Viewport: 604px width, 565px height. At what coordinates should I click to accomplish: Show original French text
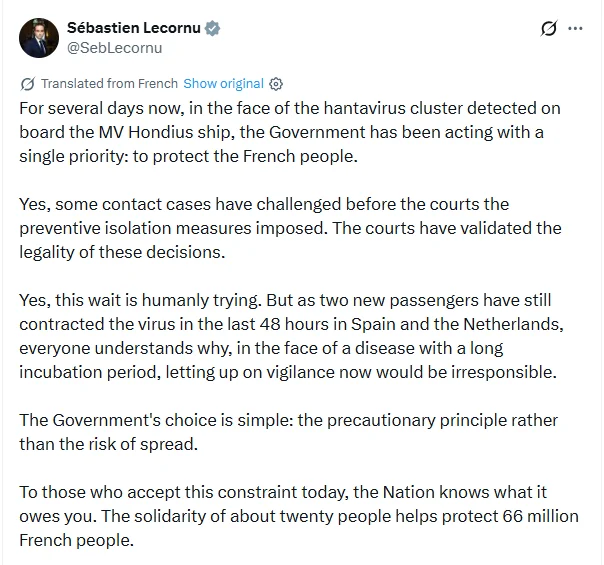pyautogui.click(x=223, y=83)
